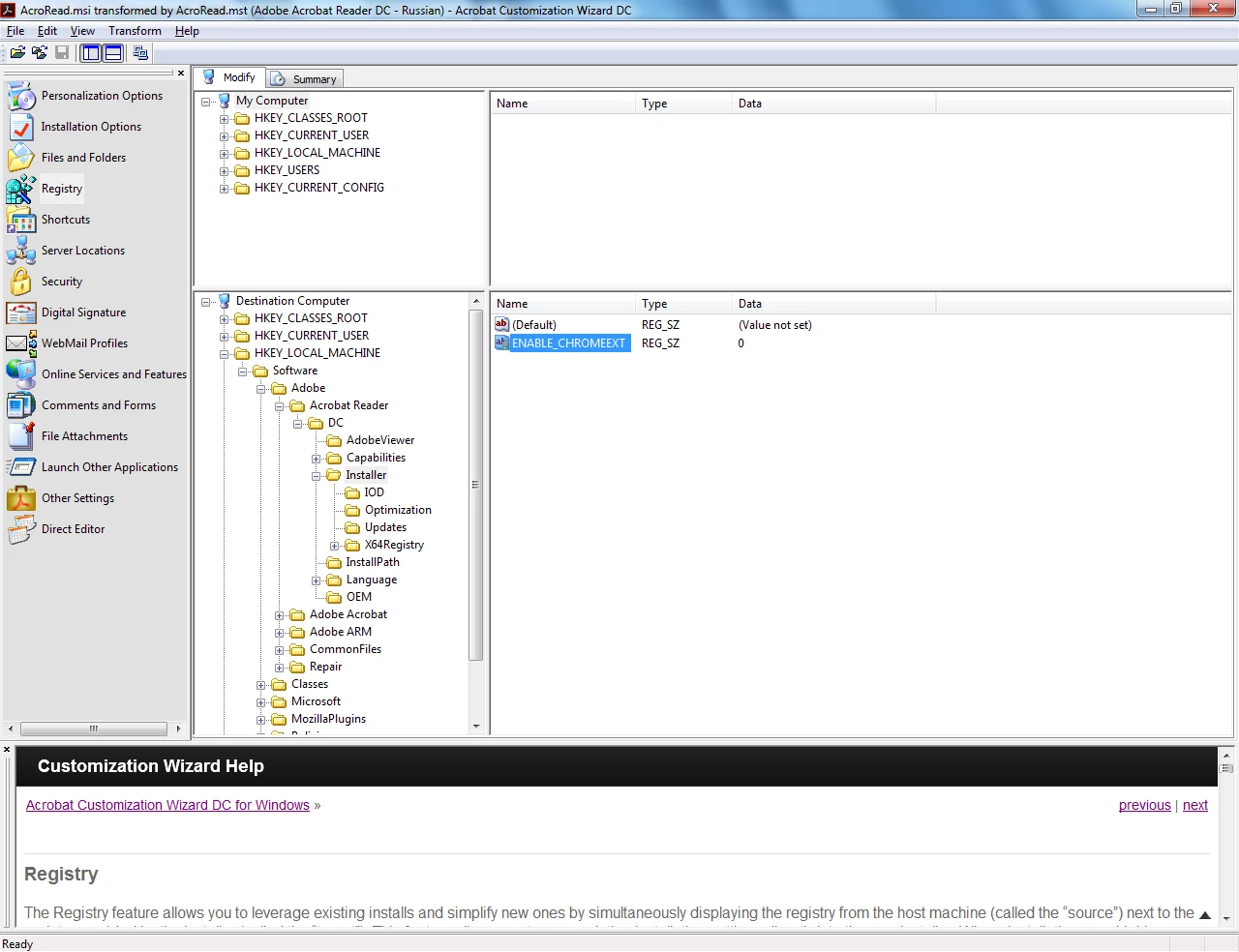
Task: Expand the Capabilities key
Action: coord(317,459)
